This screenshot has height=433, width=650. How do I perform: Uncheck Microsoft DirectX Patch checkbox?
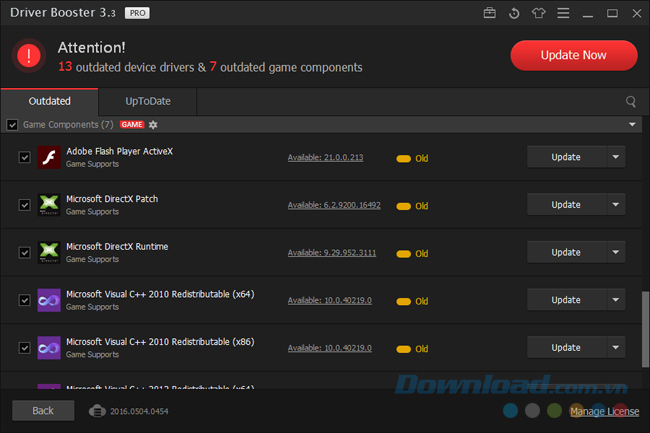(24, 205)
